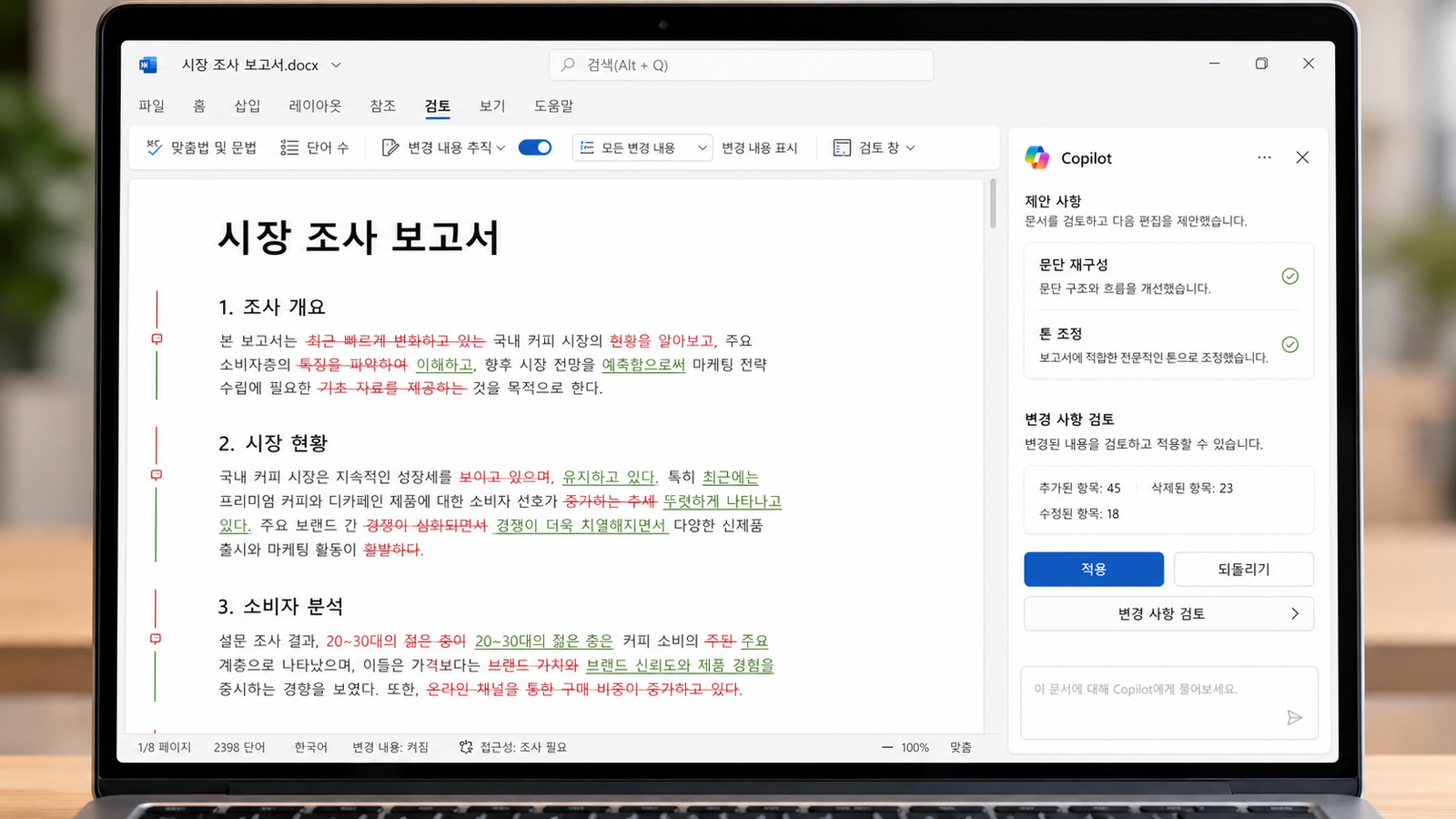Click the Copilot logo icon
Screen dimensions: 1456x819
[x=1037, y=157]
